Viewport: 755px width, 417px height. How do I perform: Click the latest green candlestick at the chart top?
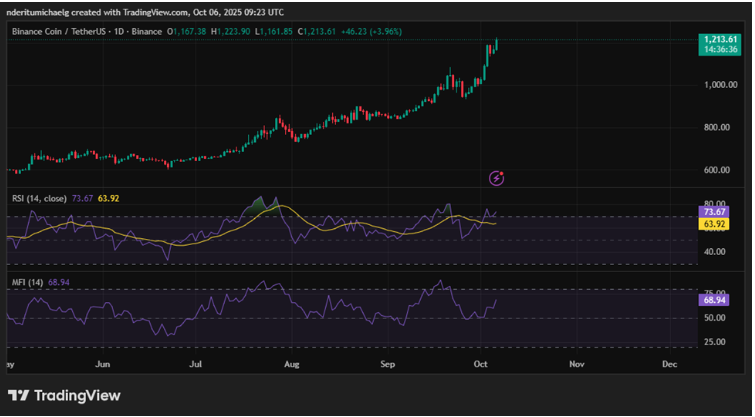click(x=496, y=43)
